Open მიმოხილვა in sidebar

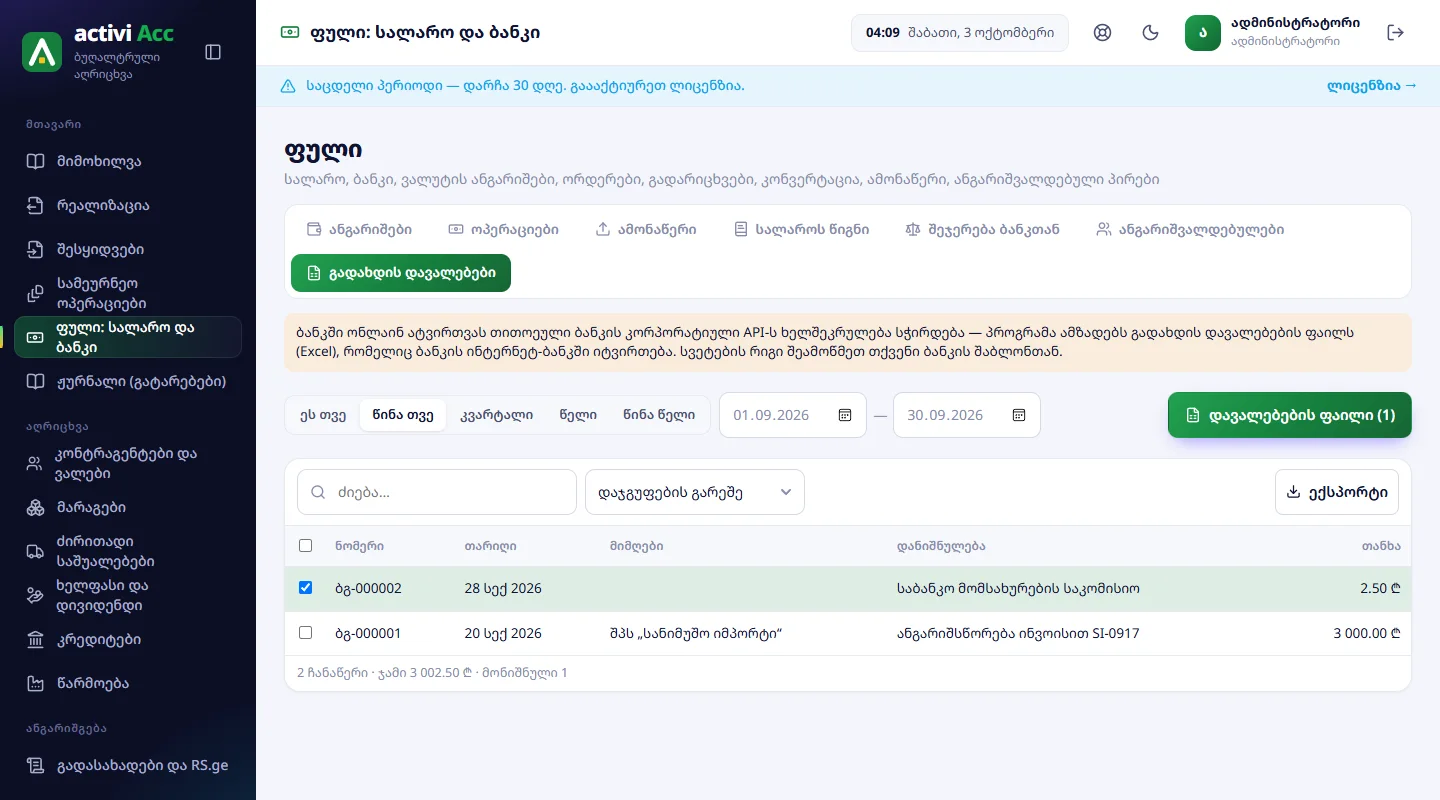click(x=128, y=161)
